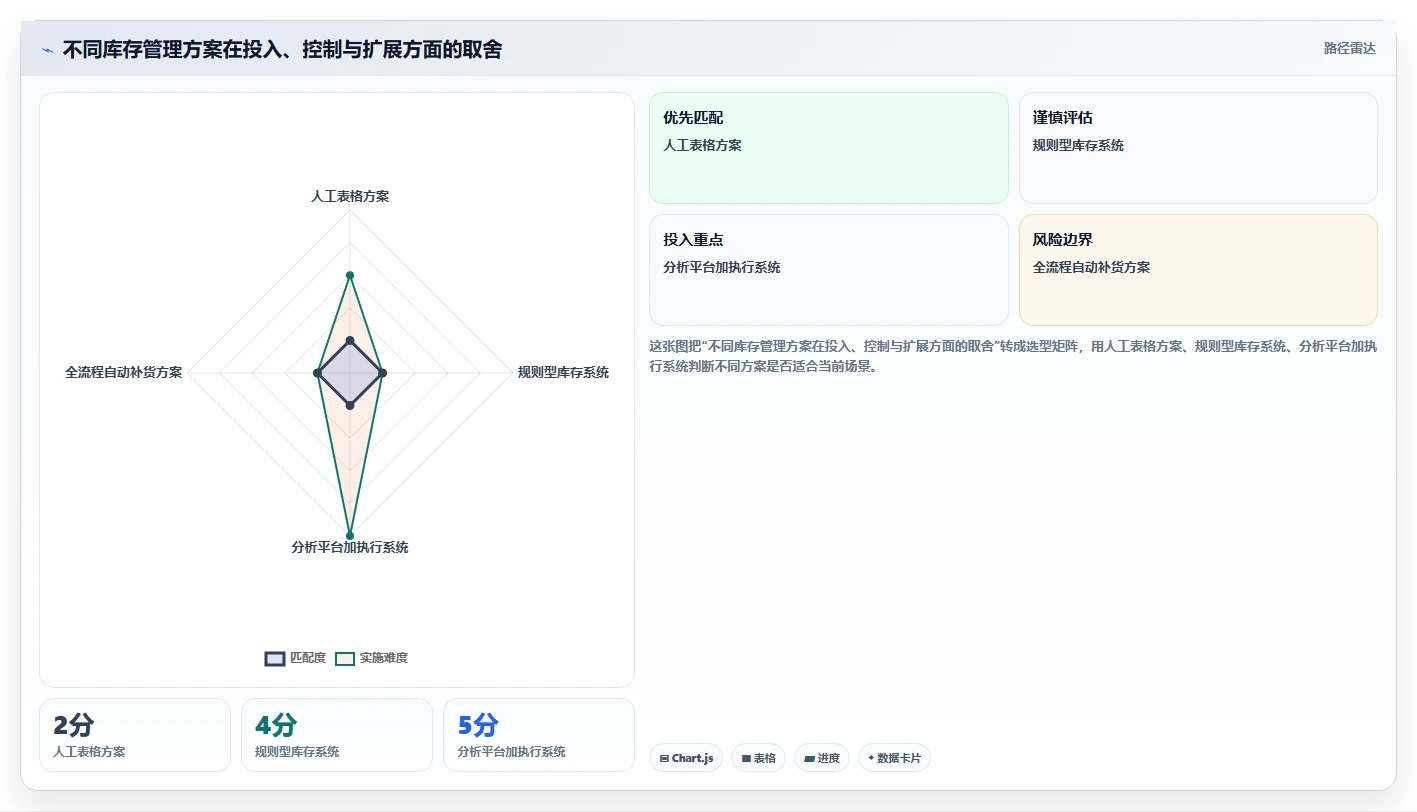Click the description paragraph starting 这张图把
1417x812 pixels.
tap(1013, 356)
